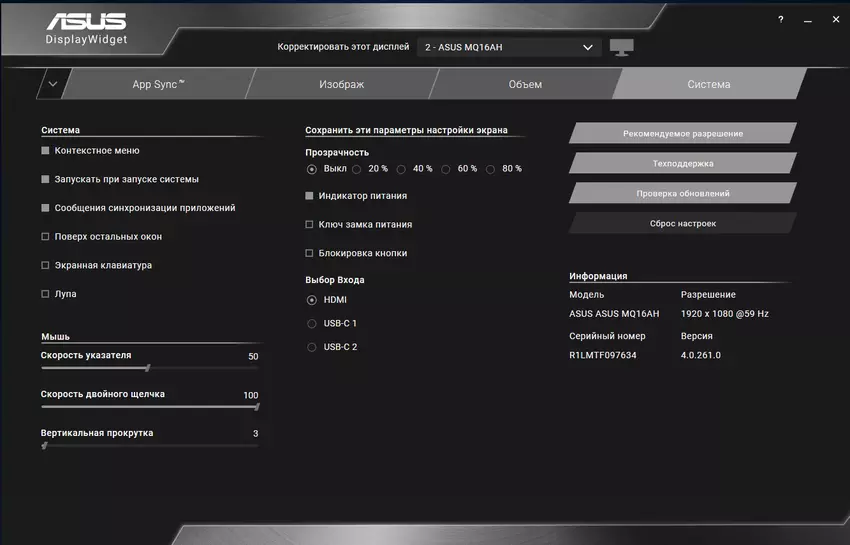This screenshot has height=545, width=850.
Task: Switch to the Объем tab
Action: point(524,84)
